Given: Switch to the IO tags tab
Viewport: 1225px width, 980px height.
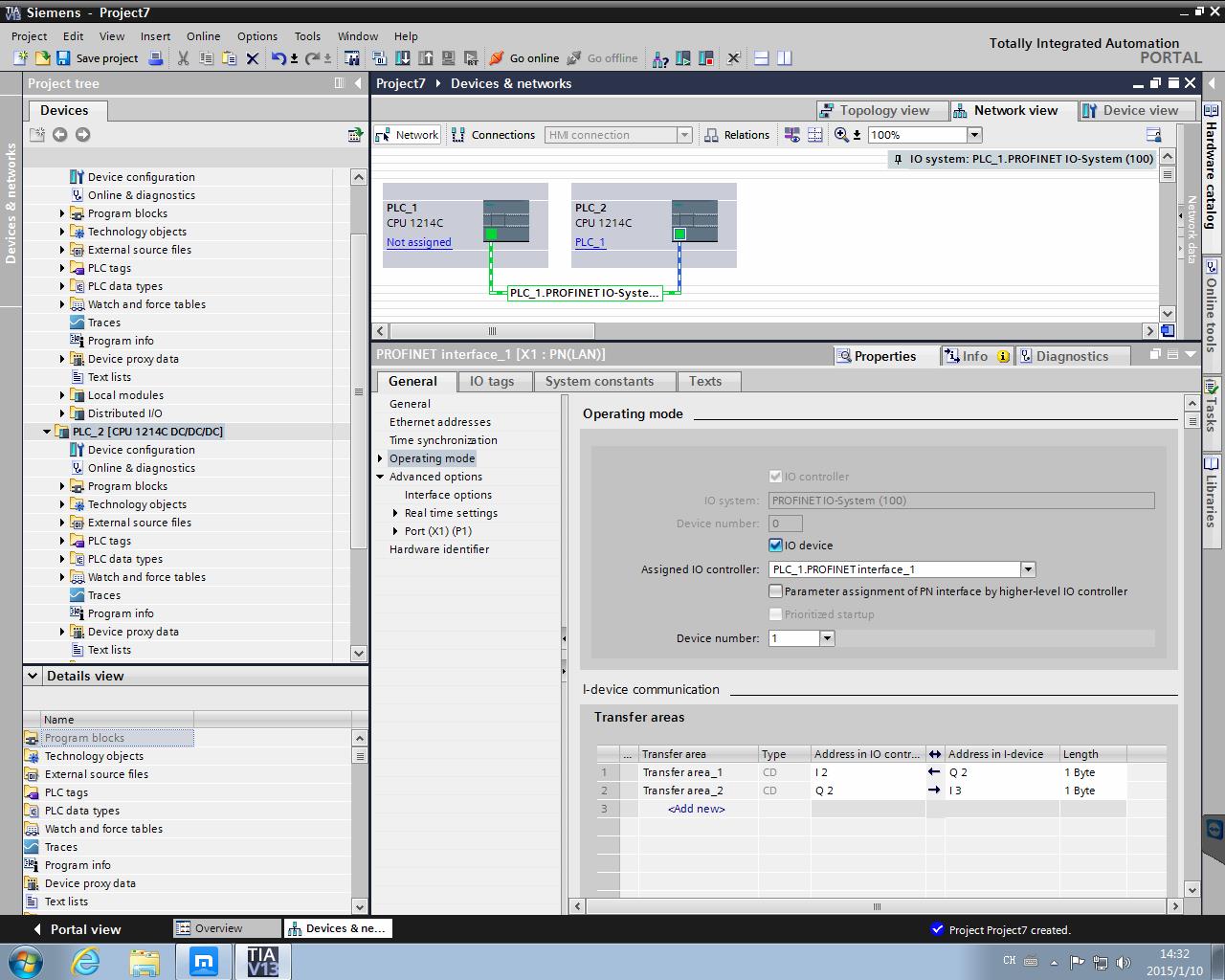Looking at the screenshot, I should point(491,381).
